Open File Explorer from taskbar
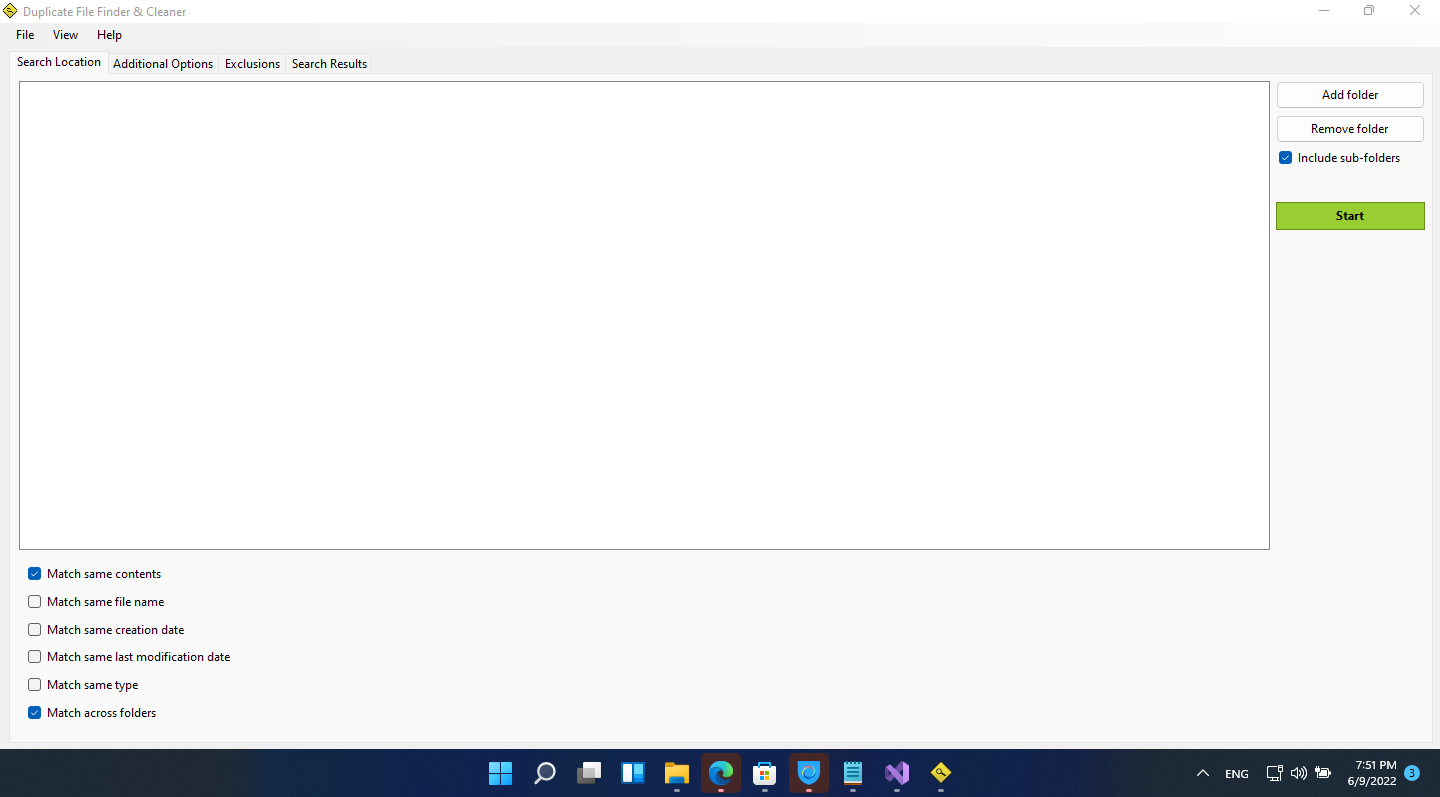1440x797 pixels. pos(677,773)
